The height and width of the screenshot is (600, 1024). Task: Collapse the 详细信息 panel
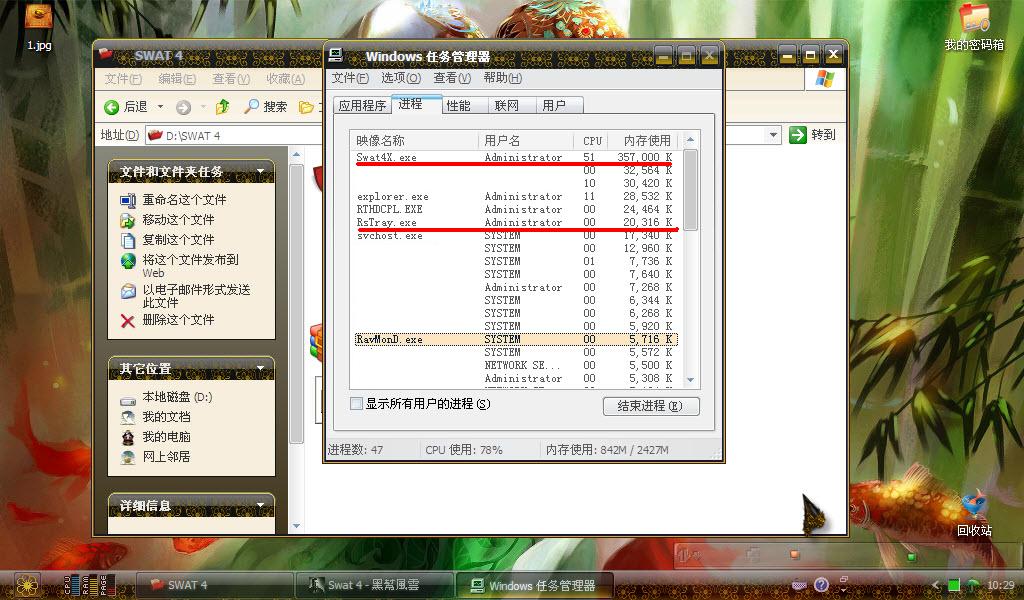pos(261,505)
